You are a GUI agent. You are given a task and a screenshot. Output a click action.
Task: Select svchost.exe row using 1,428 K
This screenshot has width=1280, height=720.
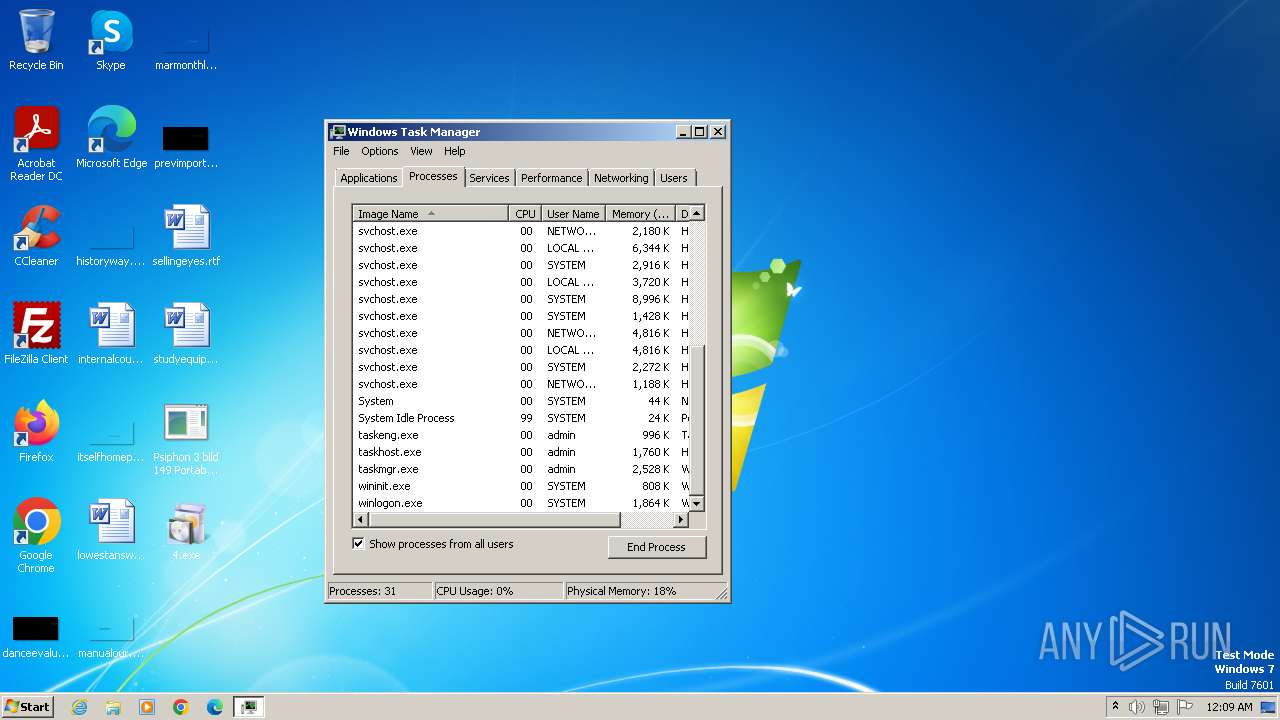tap(521, 316)
